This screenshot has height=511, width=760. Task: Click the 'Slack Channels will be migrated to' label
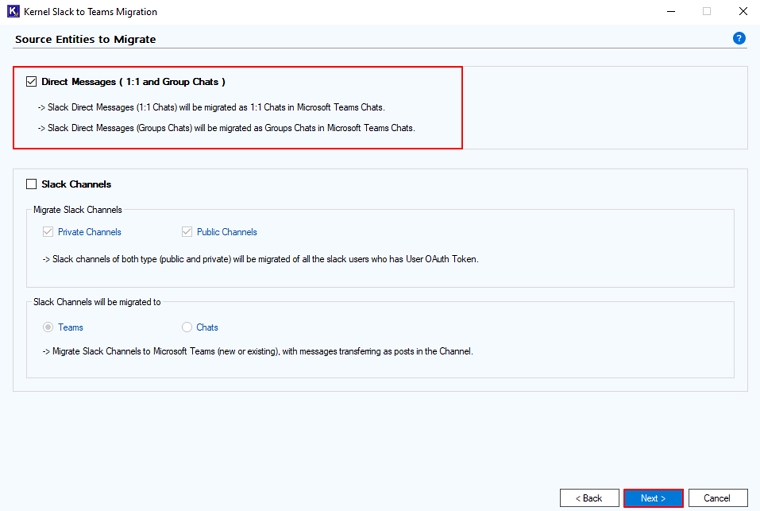[97, 302]
